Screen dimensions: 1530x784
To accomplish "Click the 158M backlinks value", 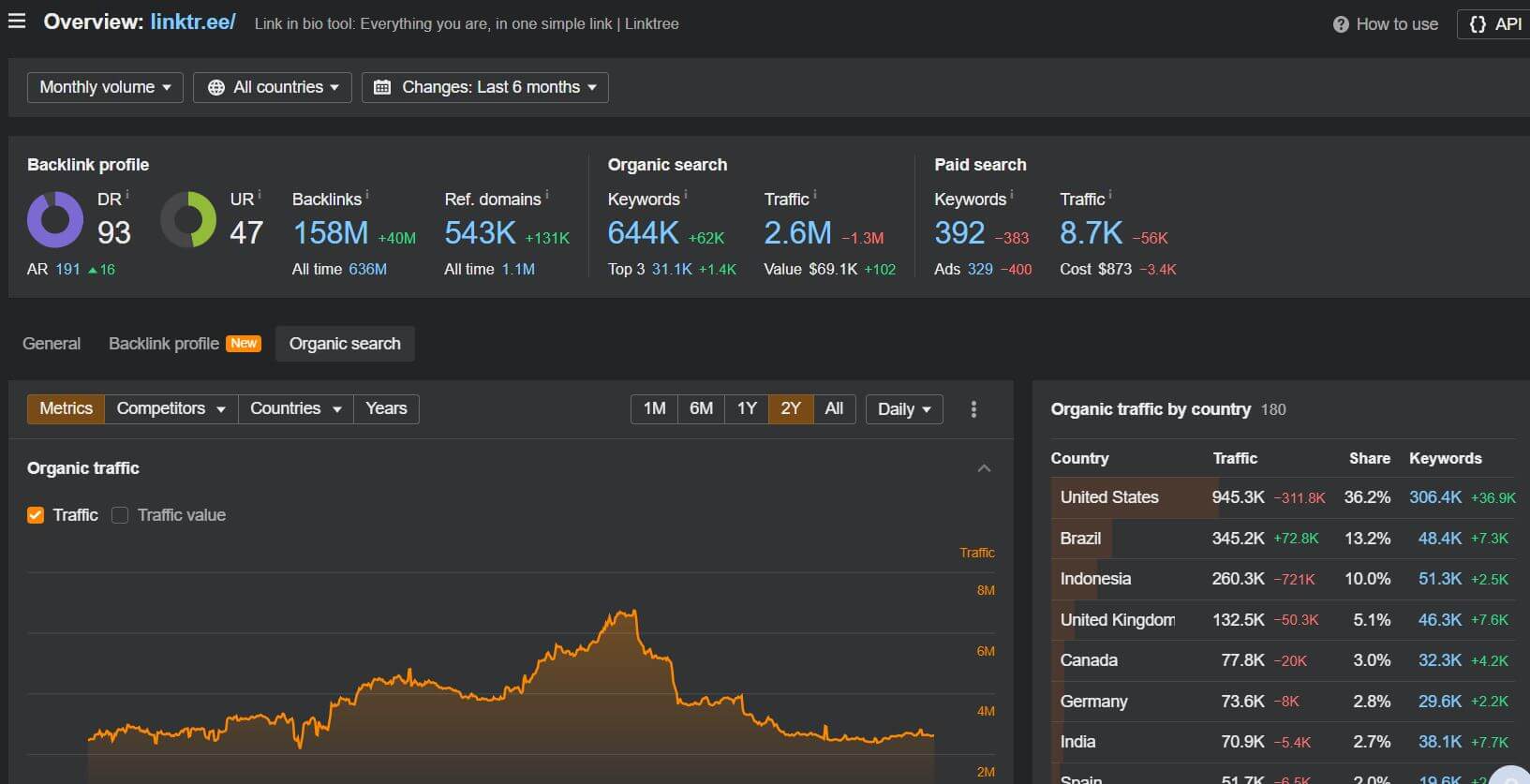I will [331, 233].
